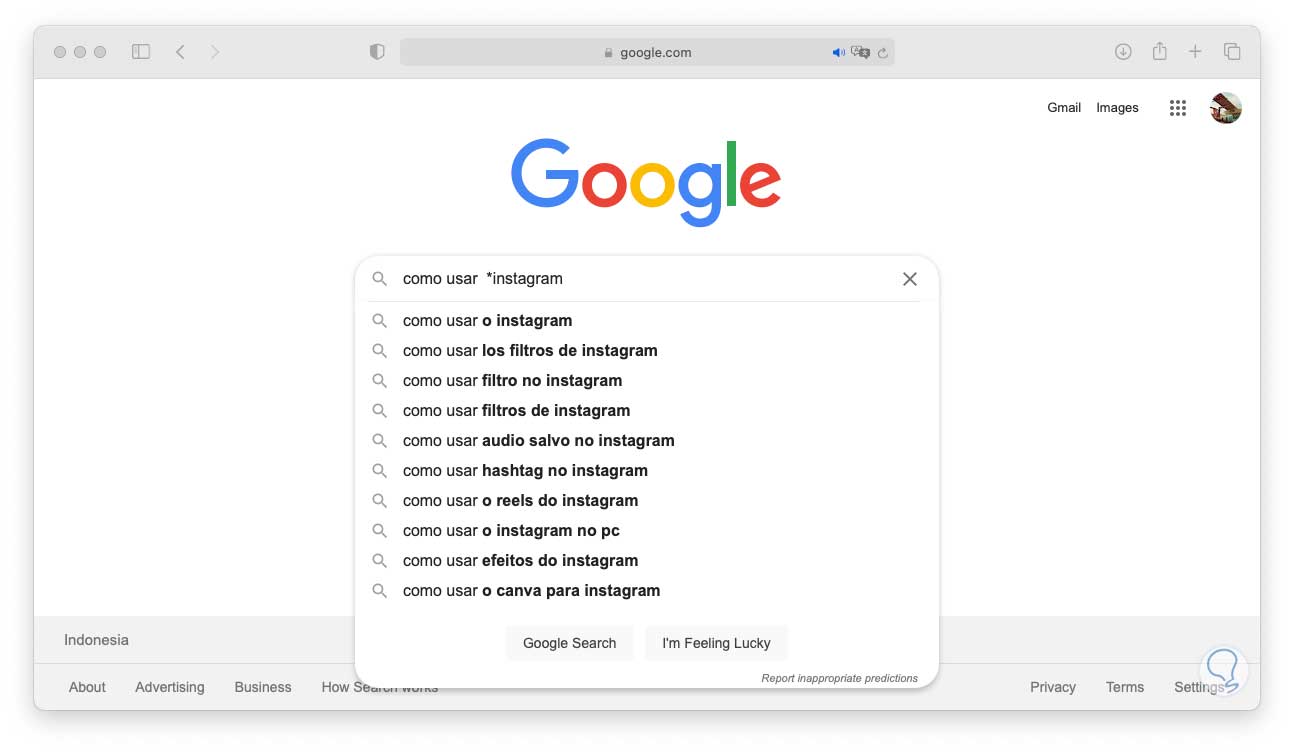Show the Safari sidebar
Screen dimensions: 1294x752
[141, 52]
